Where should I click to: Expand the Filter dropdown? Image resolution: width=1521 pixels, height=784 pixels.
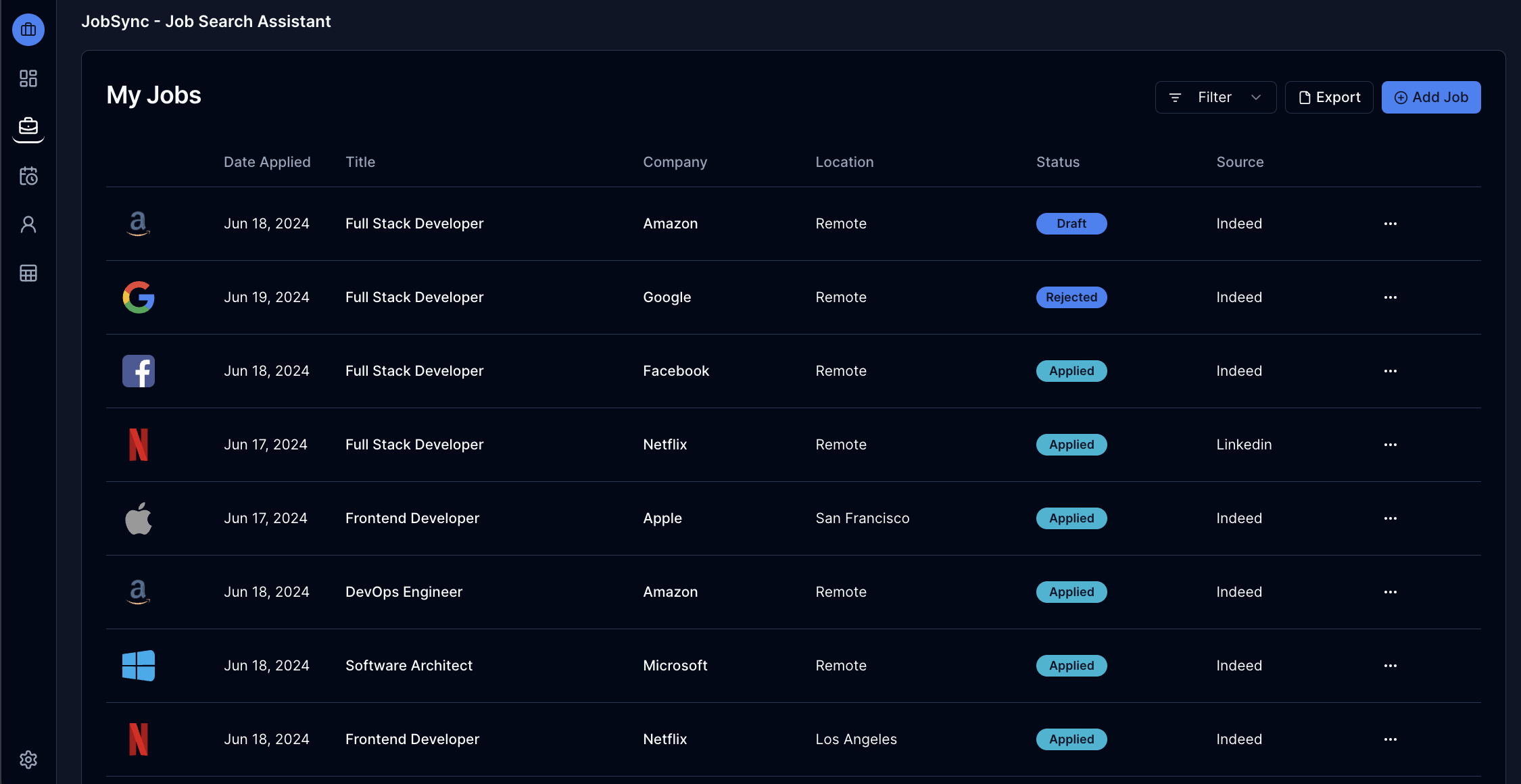click(1215, 97)
